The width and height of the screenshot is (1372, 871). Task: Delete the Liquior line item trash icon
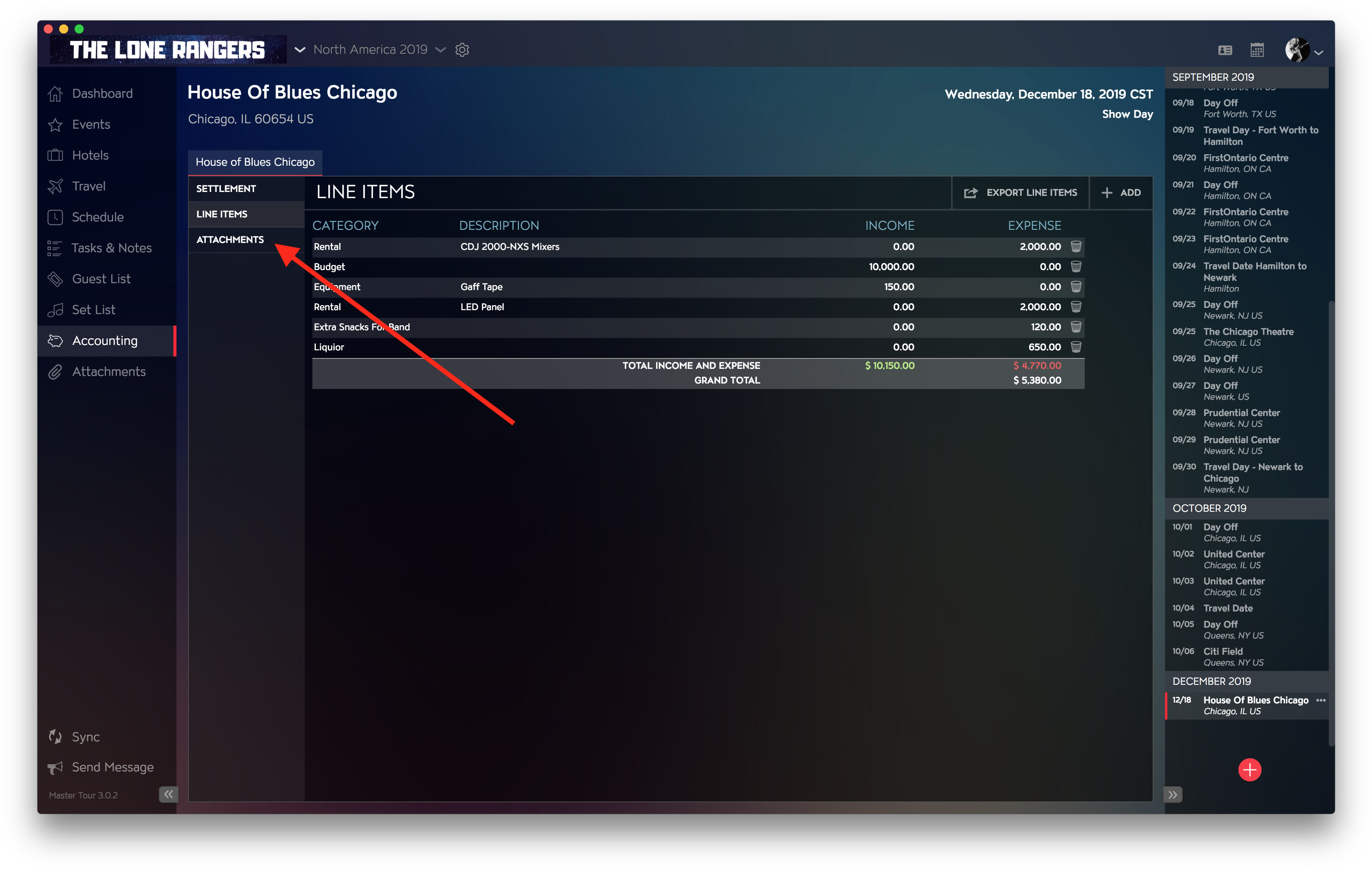coord(1076,346)
